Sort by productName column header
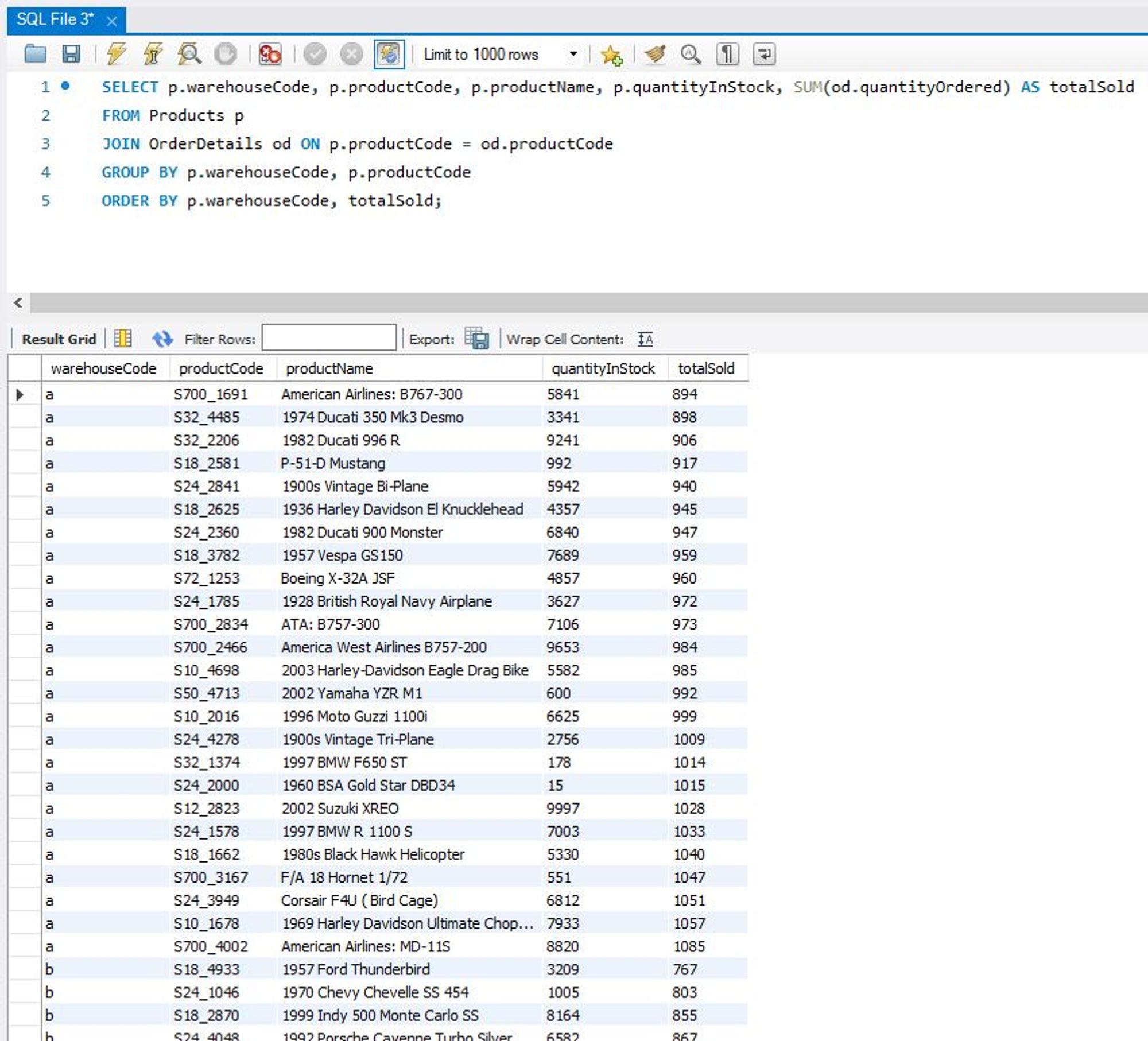Screen dimensions: 1148x1041 (x=409, y=368)
